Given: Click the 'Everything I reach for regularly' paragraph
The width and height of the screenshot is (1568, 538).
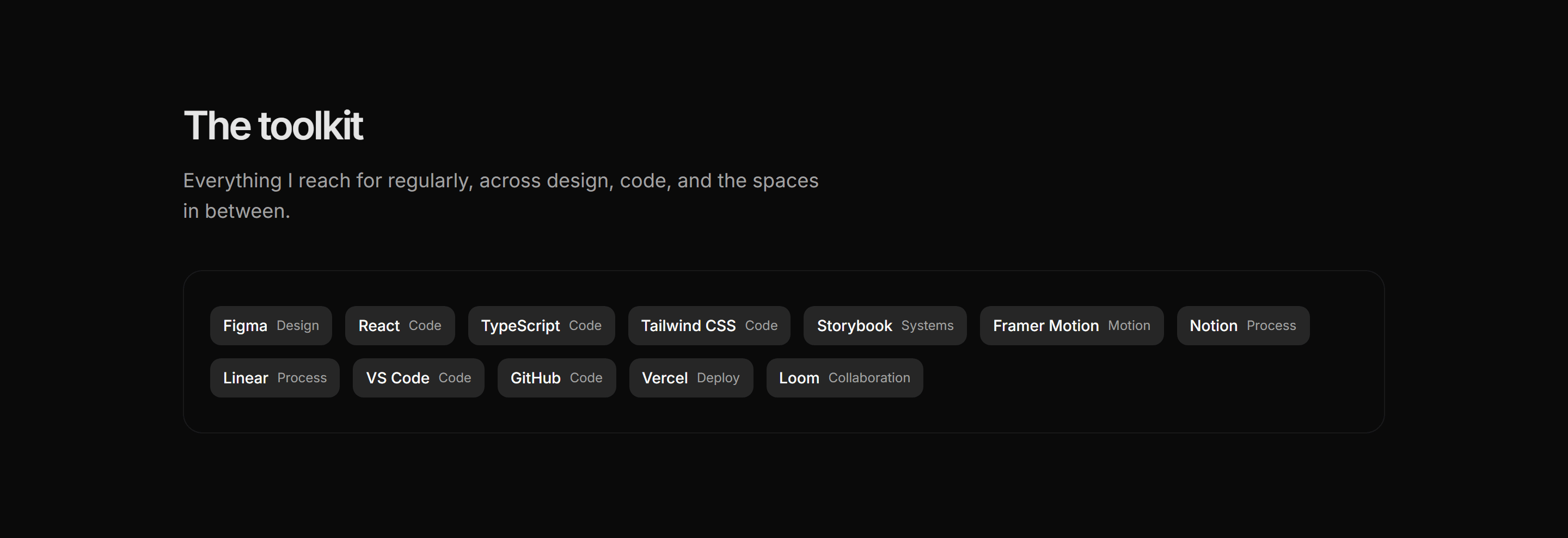Looking at the screenshot, I should pyautogui.click(x=500, y=195).
